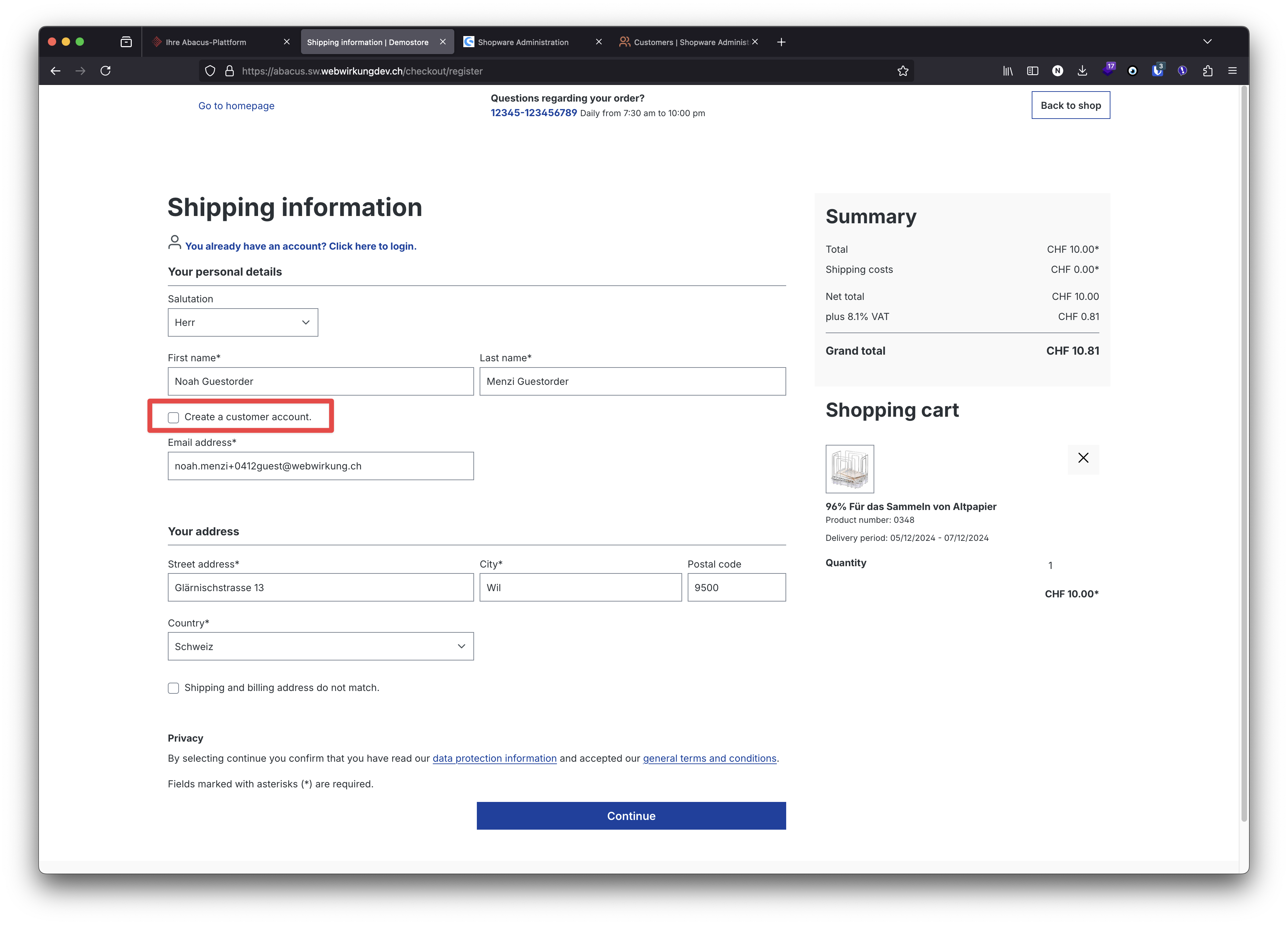Switch to the Shopware Administration tab
The width and height of the screenshot is (1288, 925).
point(523,42)
